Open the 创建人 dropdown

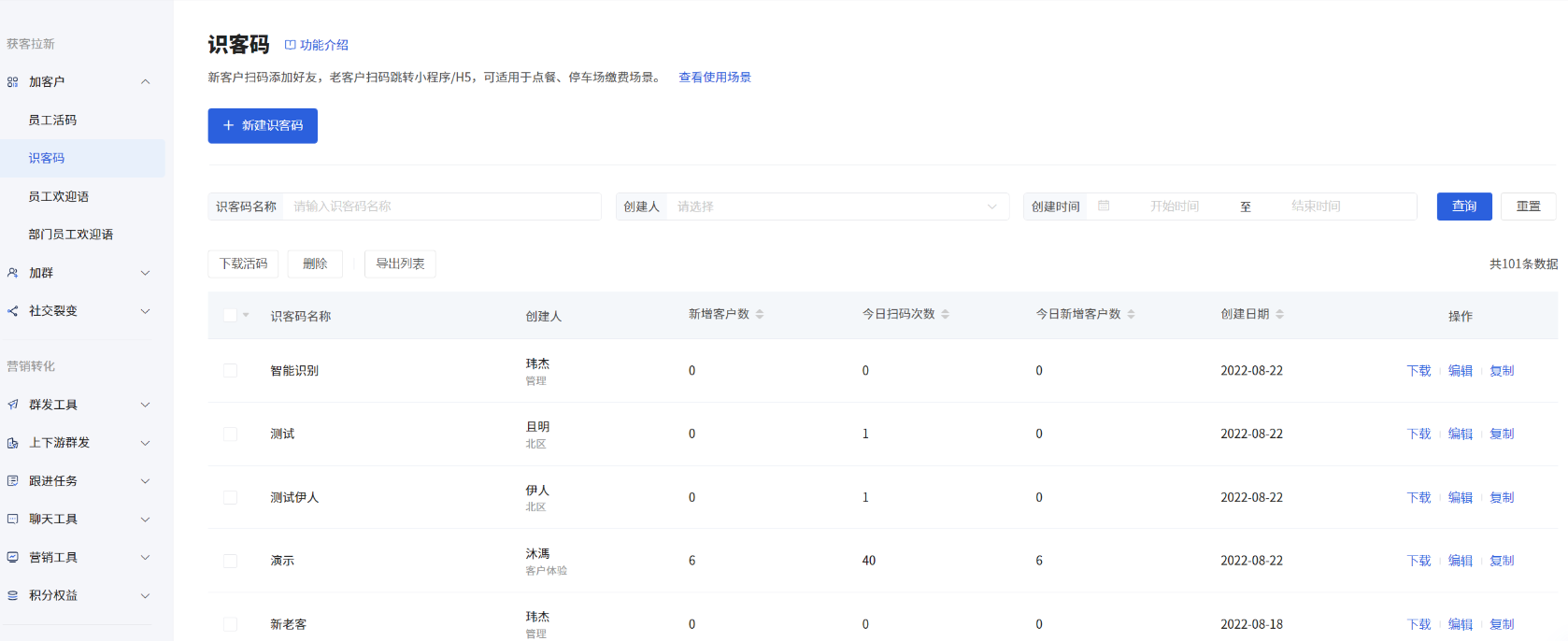[x=812, y=207]
